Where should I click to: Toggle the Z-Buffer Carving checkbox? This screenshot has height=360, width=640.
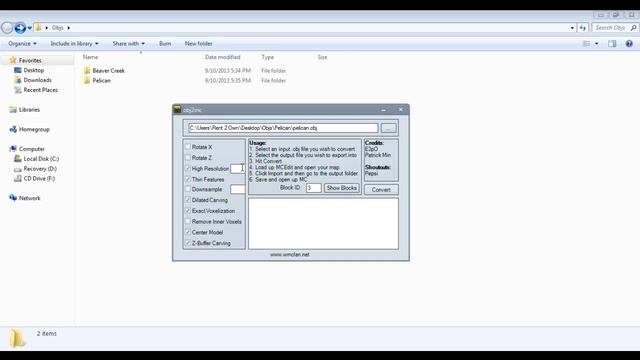point(188,243)
